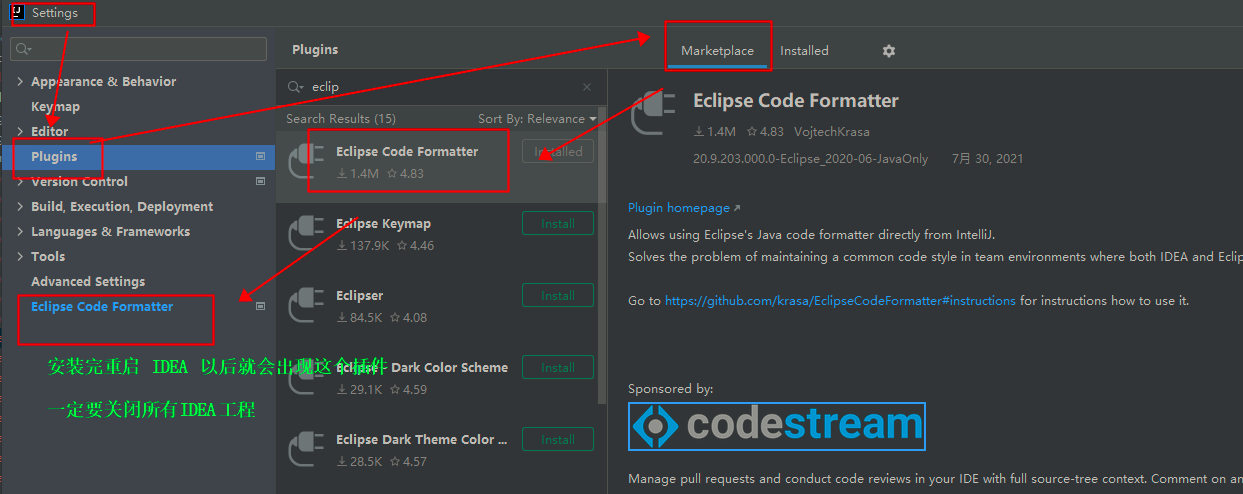1243x494 pixels.
Task: Select Plugins in the settings tree
Action: tap(138, 156)
